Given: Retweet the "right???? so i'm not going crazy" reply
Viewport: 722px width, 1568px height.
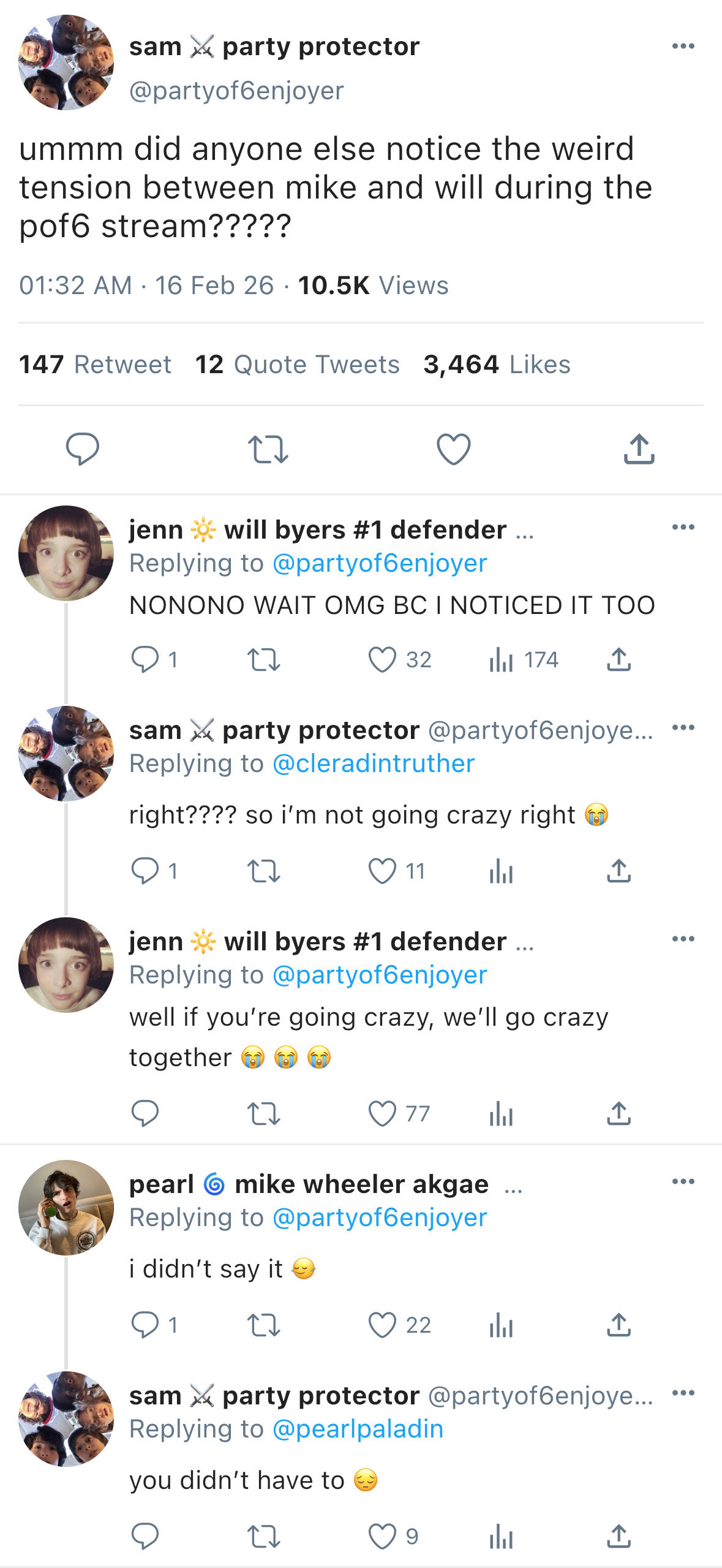Looking at the screenshot, I should (x=263, y=871).
